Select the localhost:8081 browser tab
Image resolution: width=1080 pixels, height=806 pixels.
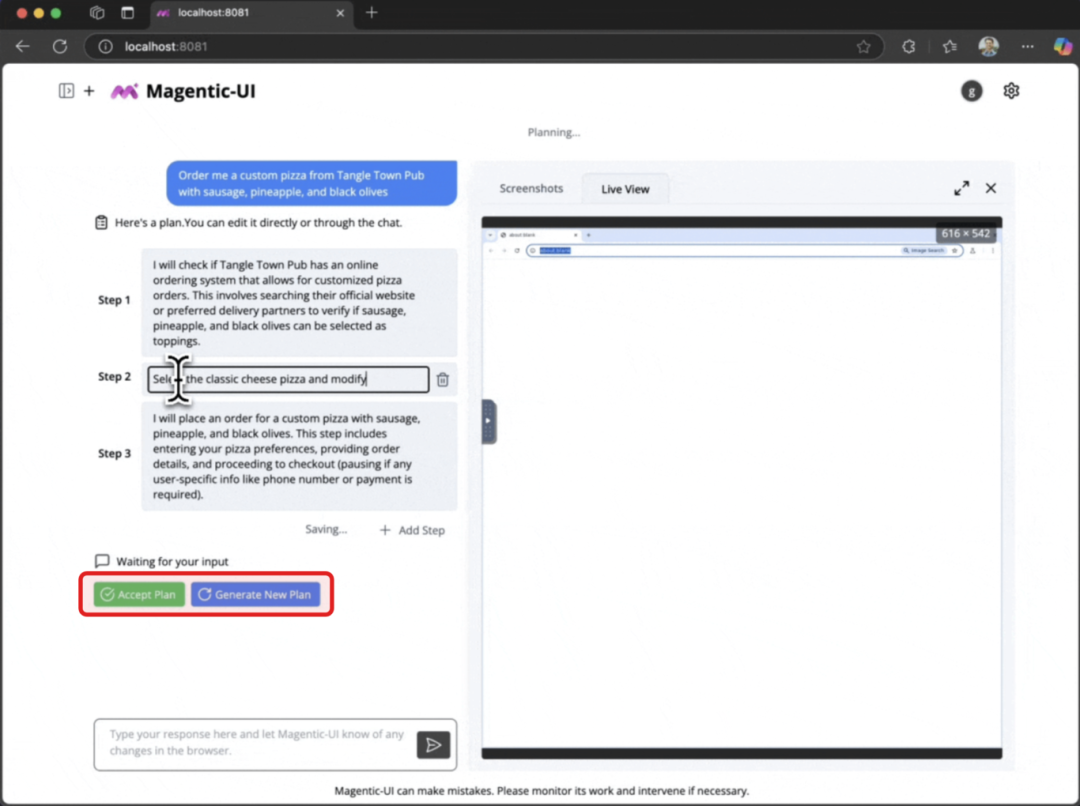(250, 14)
